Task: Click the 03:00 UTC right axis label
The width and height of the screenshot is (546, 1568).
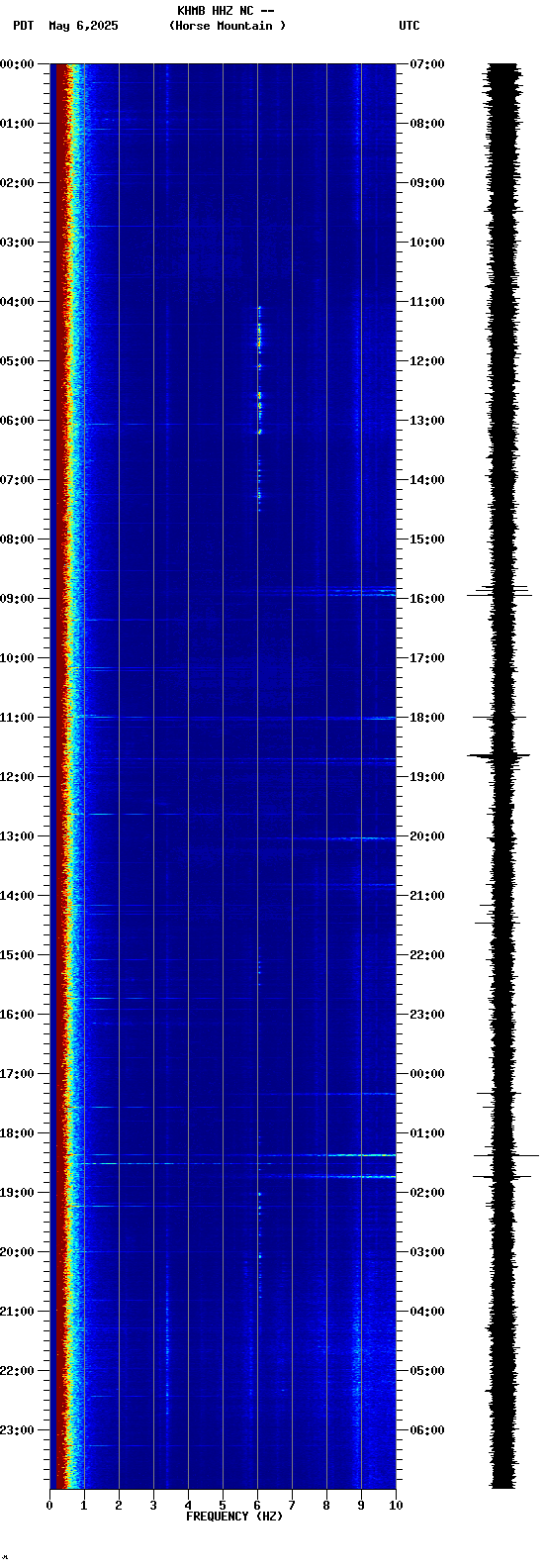Action: pos(427,1252)
